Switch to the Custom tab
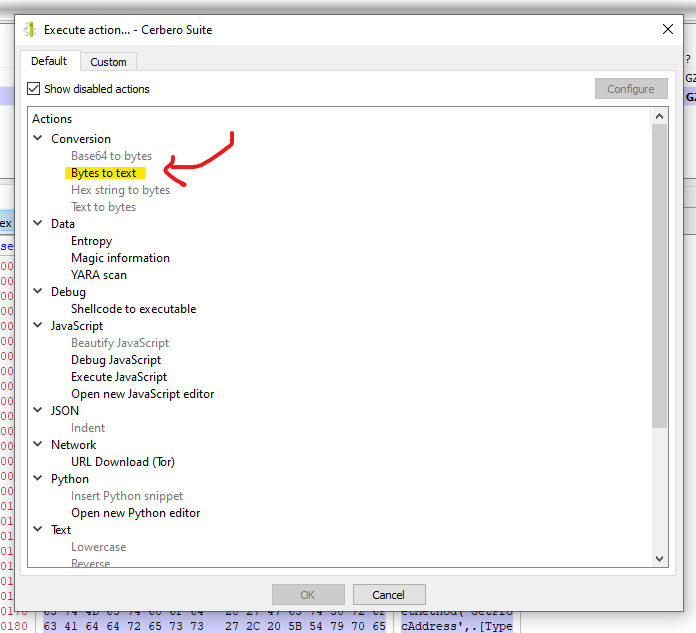The width and height of the screenshot is (696, 633). click(108, 62)
